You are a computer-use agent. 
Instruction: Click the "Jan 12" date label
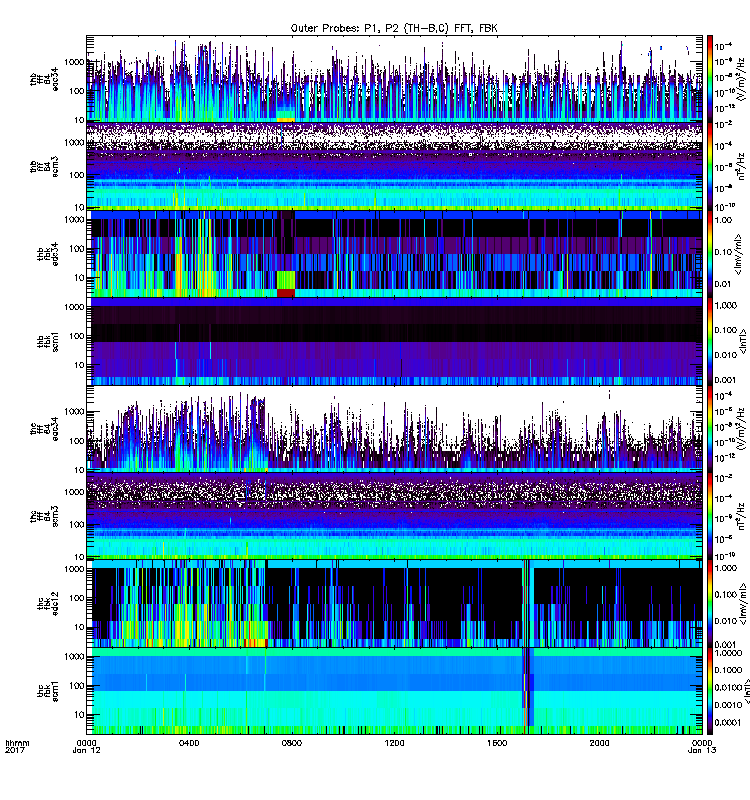[86, 750]
